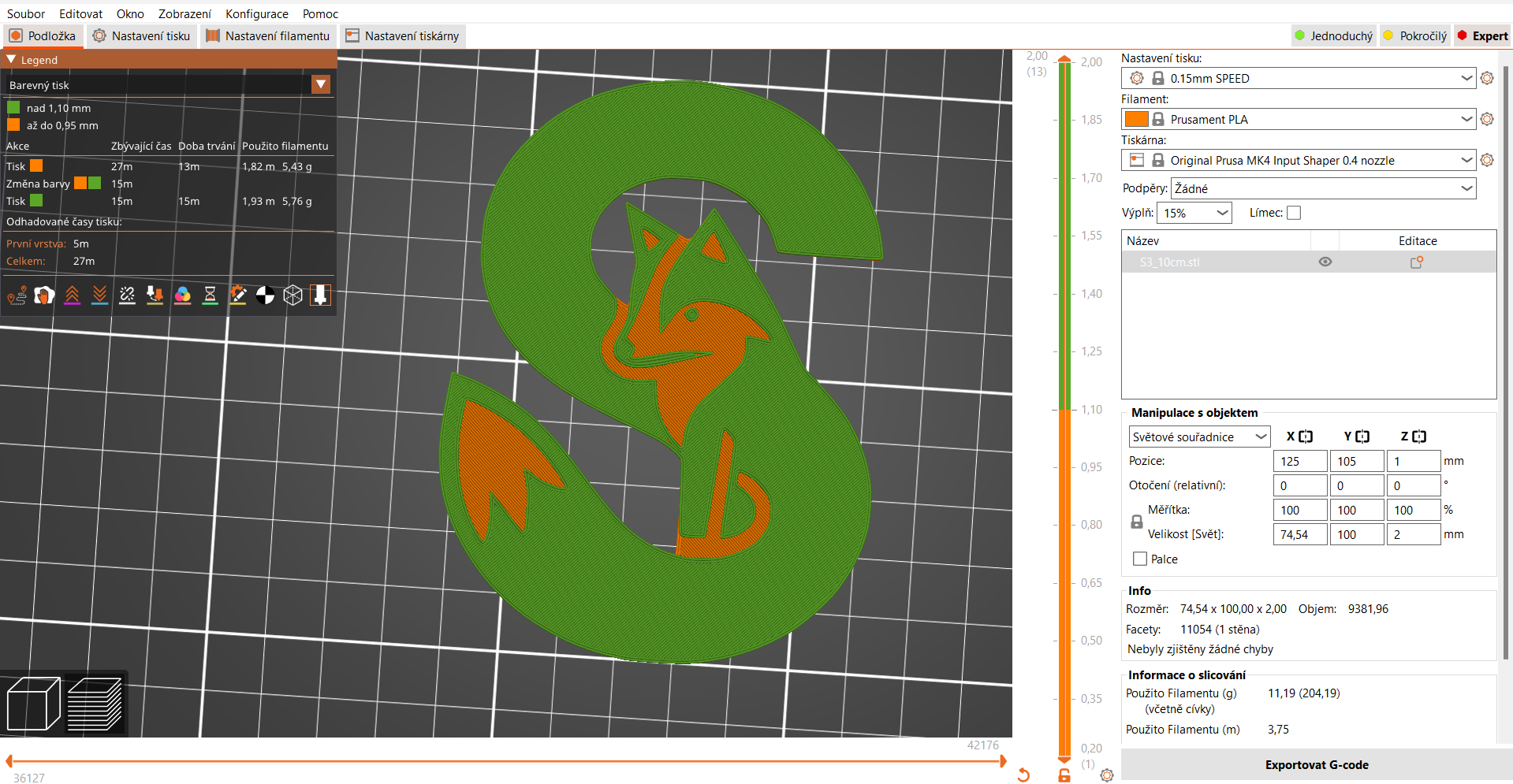
Task: Hide the S3_10cm.stl object with eye icon
Action: click(1325, 262)
